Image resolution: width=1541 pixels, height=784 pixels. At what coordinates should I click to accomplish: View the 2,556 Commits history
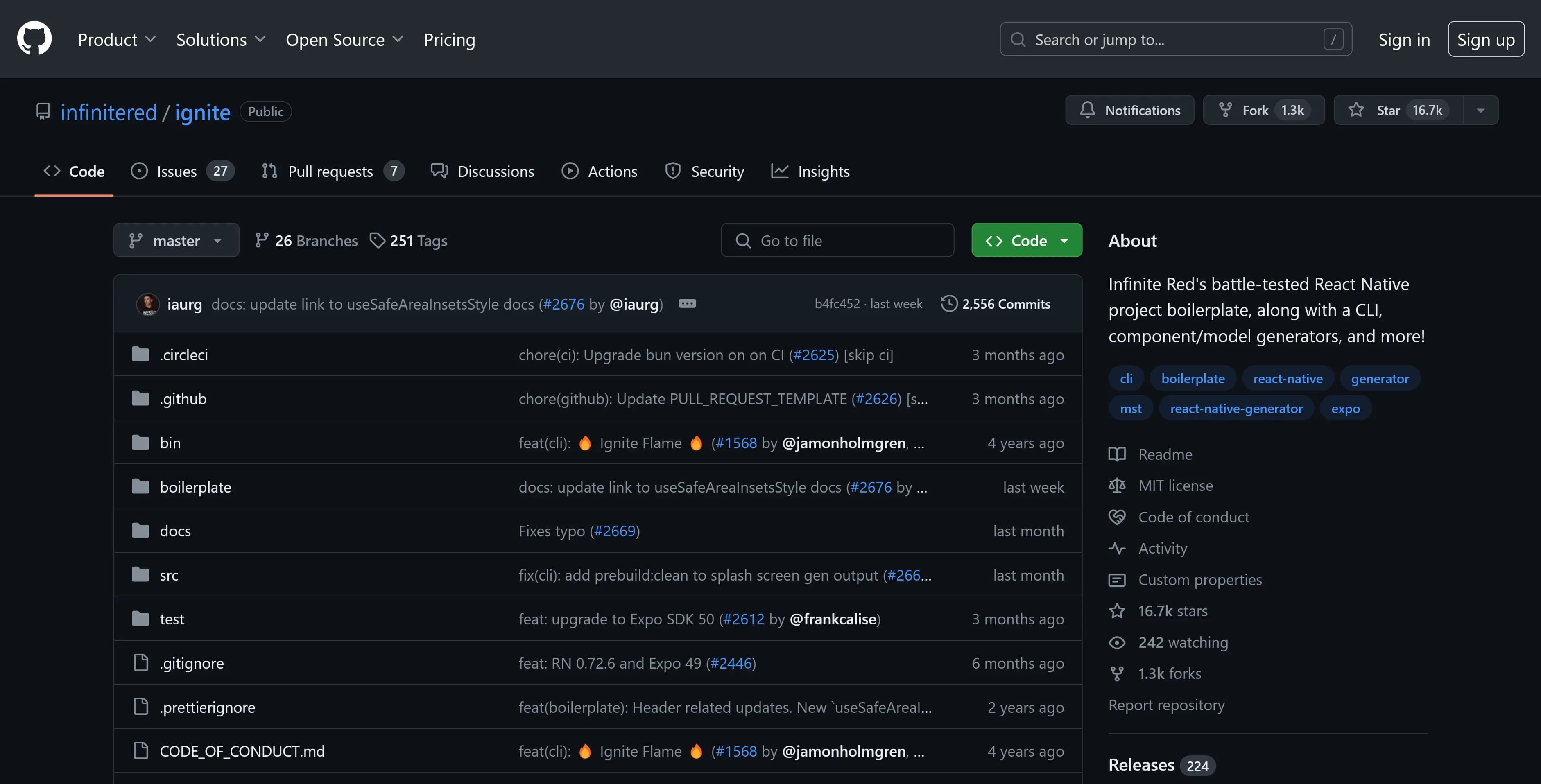point(996,304)
